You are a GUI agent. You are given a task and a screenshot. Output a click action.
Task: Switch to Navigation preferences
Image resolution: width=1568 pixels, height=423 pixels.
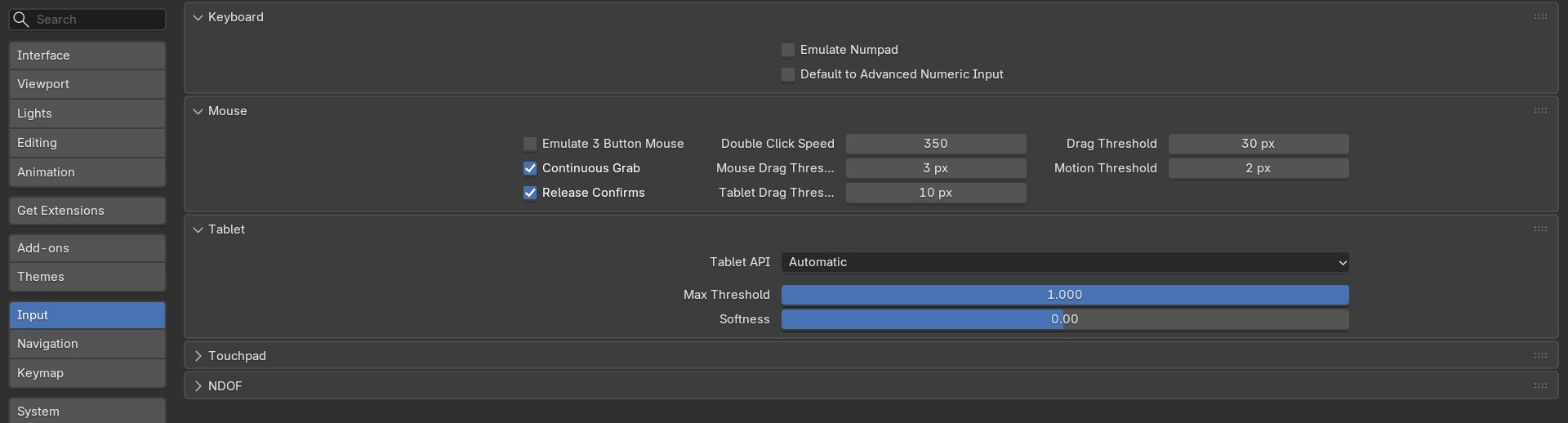click(87, 344)
